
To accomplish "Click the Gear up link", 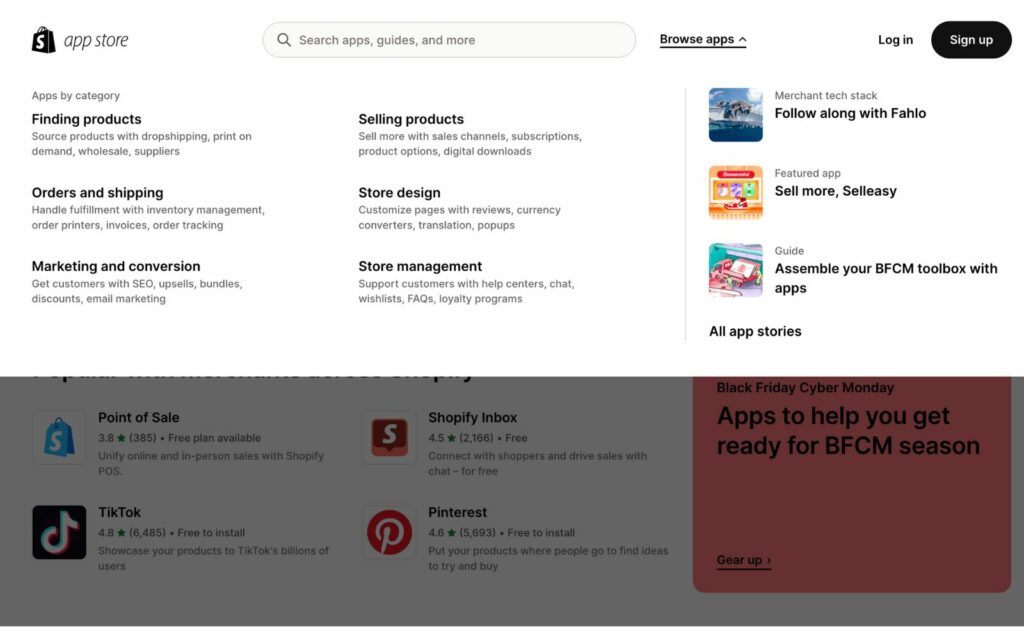I will (x=743, y=560).
